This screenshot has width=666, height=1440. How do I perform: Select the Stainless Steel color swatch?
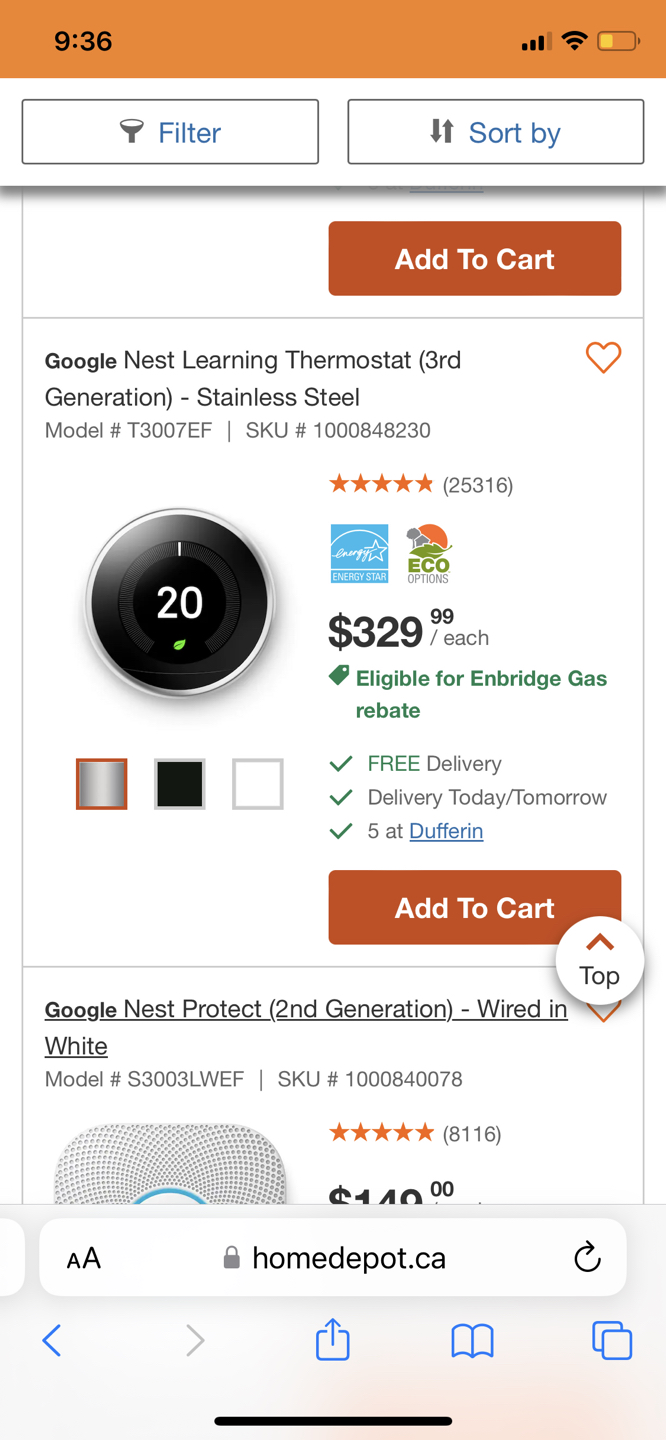pyautogui.click(x=102, y=784)
